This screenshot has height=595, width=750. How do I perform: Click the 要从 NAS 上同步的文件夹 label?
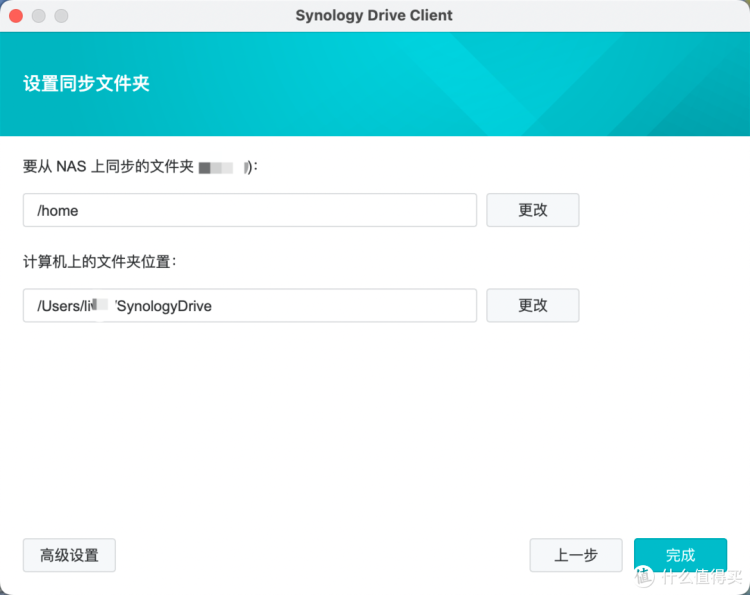click(108, 166)
